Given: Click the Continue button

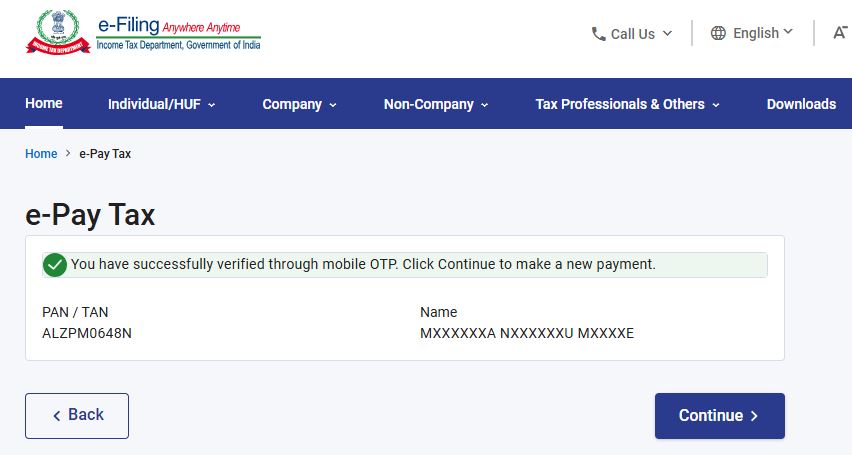Looking at the screenshot, I should 719,416.
